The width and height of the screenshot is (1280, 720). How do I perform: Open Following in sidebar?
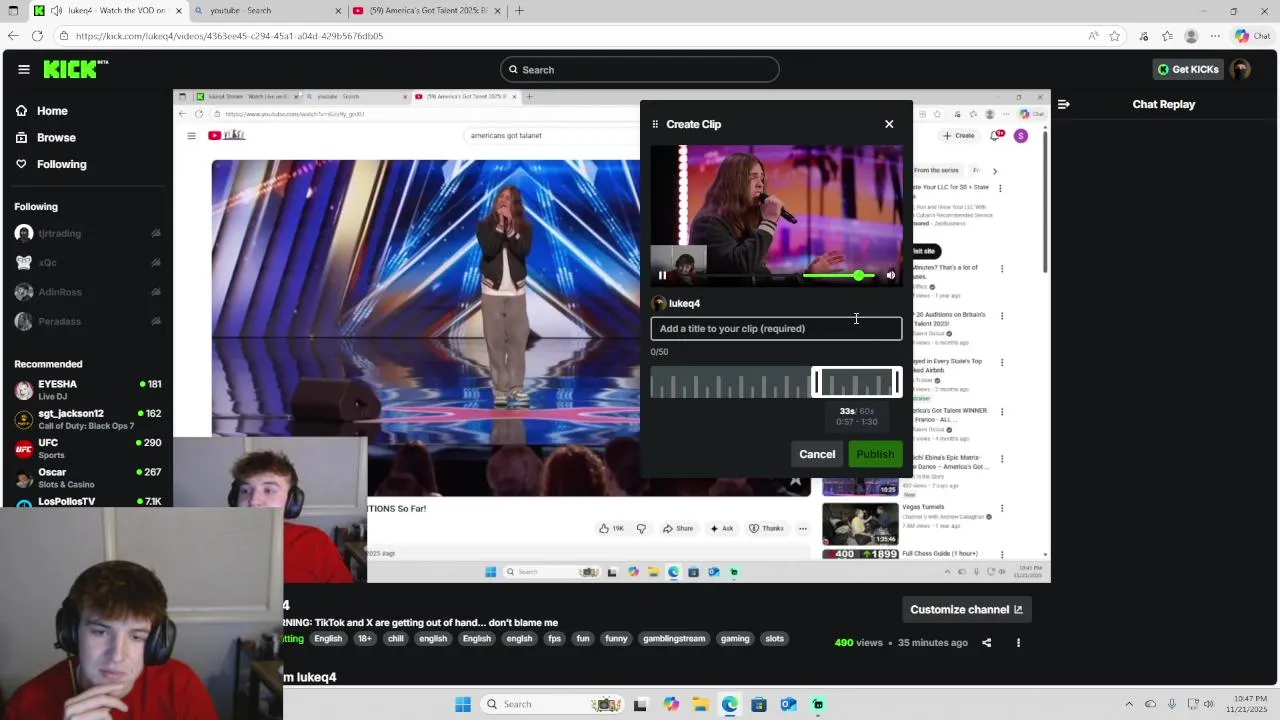(51, 164)
